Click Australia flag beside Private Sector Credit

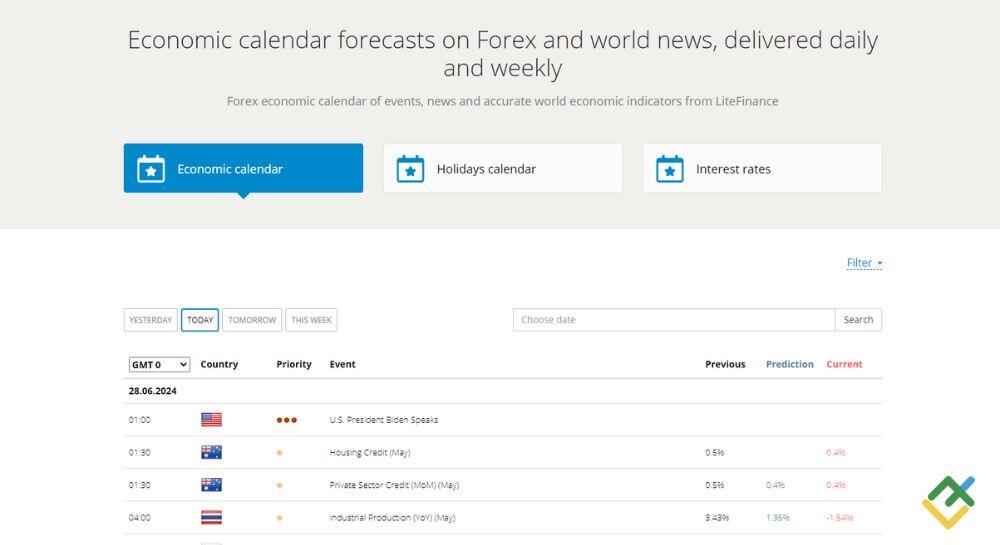pyautogui.click(x=211, y=485)
